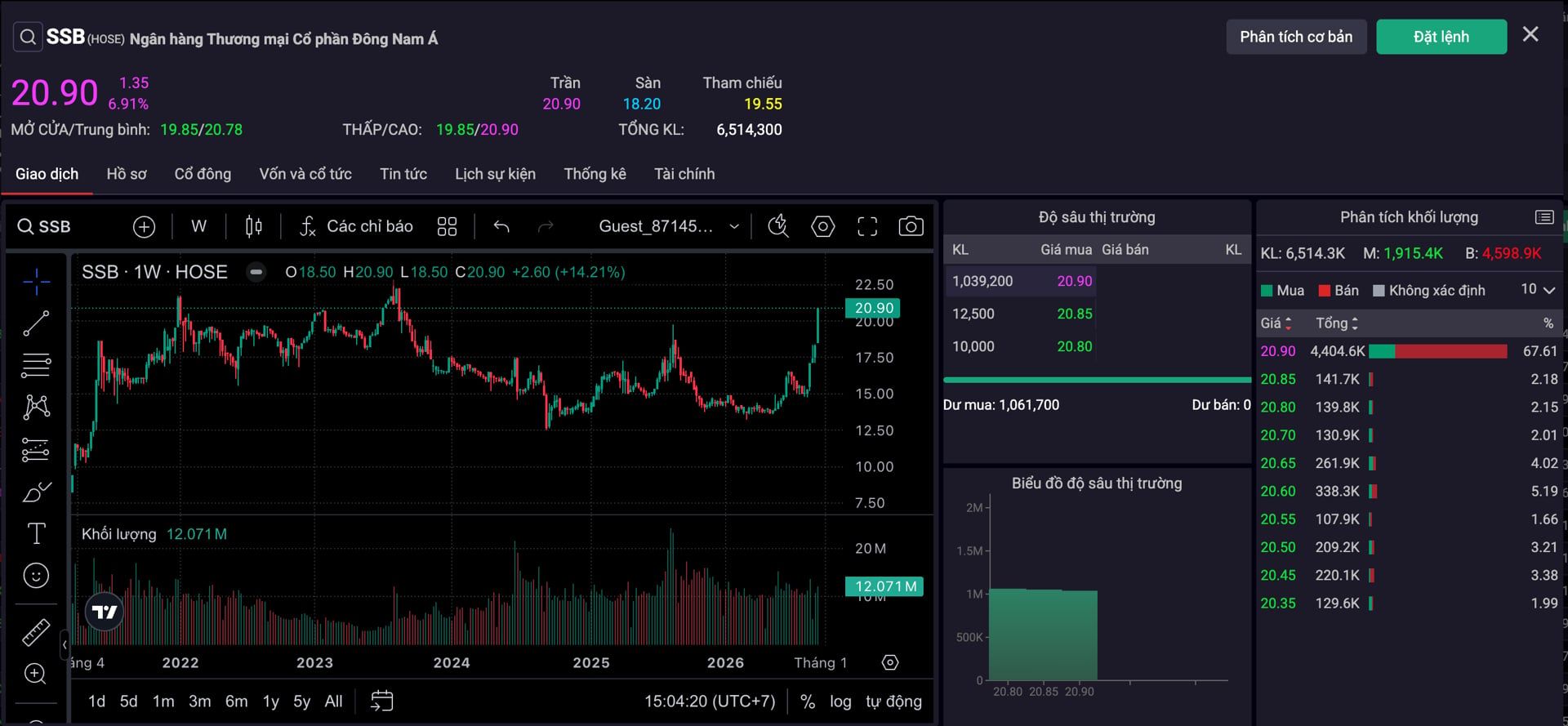Close the SSB stock detail panel

coord(1530,34)
